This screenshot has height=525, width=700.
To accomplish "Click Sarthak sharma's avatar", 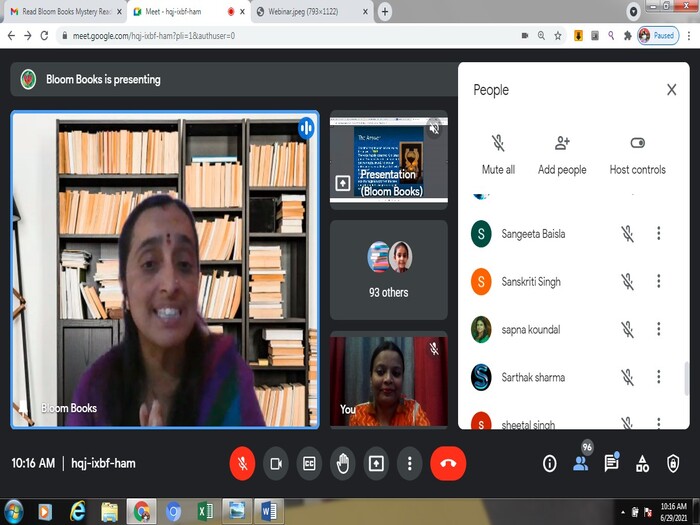I will 481,377.
